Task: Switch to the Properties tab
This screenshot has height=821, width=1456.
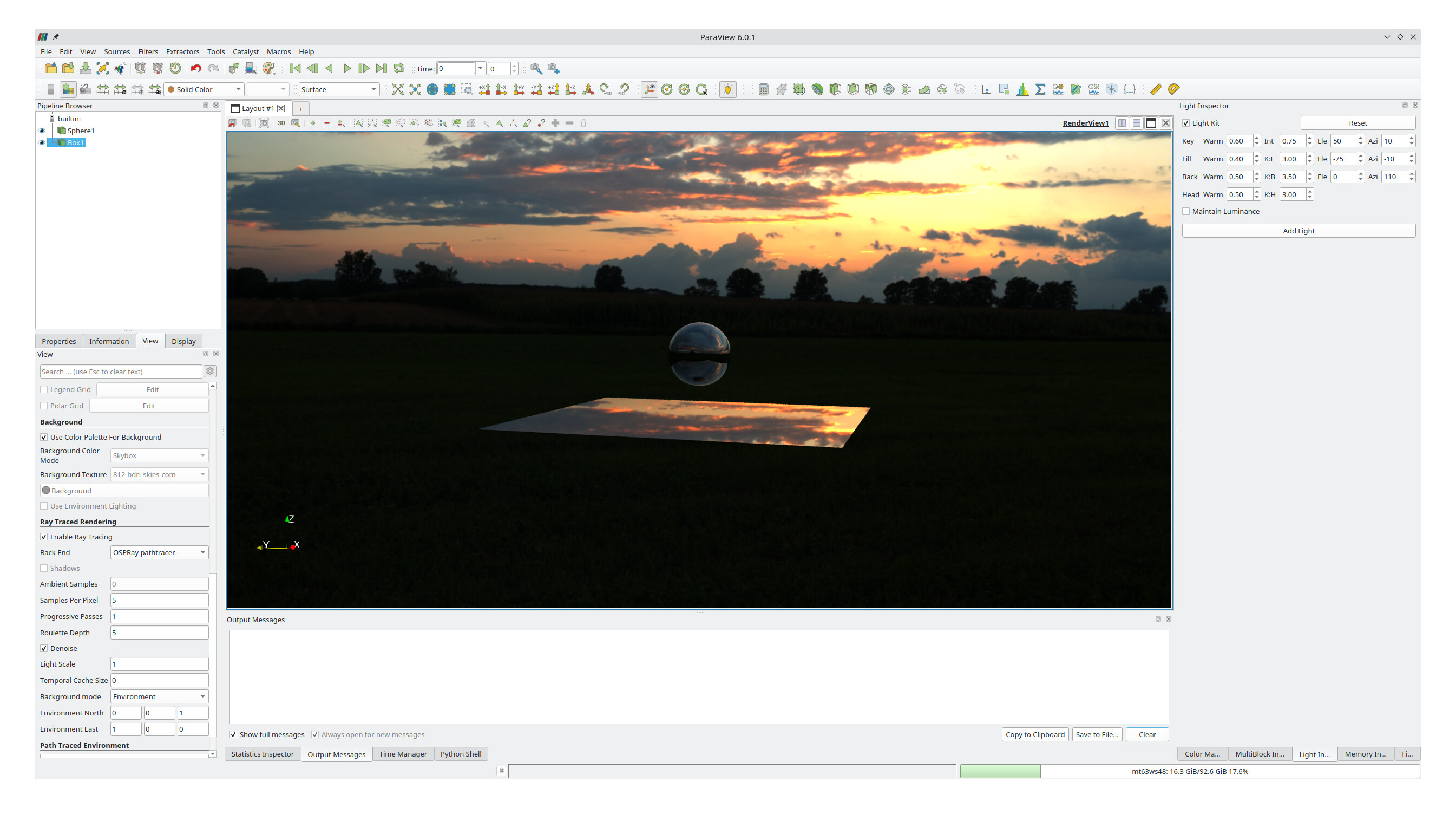Action: 59,341
